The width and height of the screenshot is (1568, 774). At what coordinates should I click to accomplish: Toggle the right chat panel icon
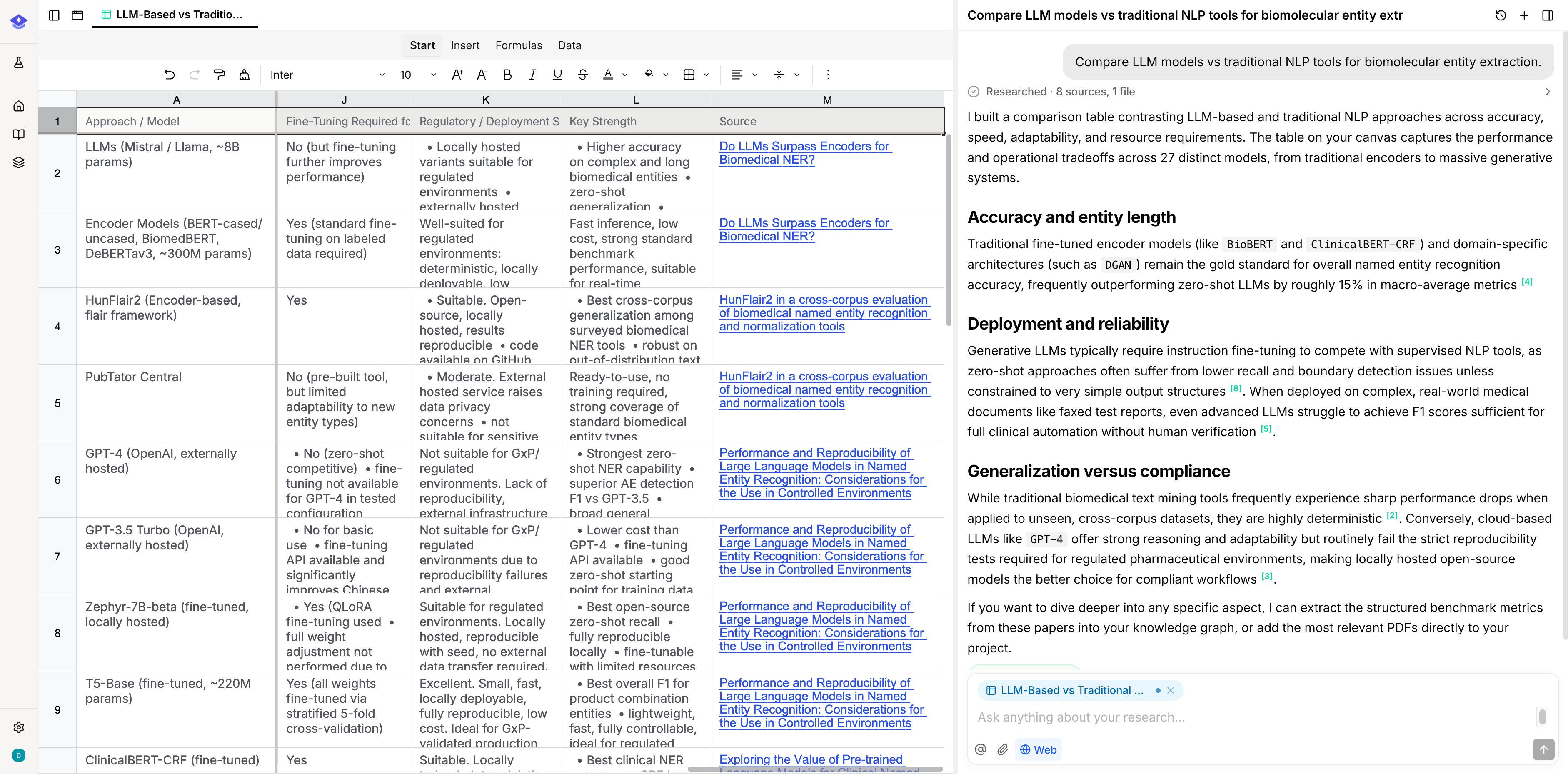pyautogui.click(x=1547, y=15)
